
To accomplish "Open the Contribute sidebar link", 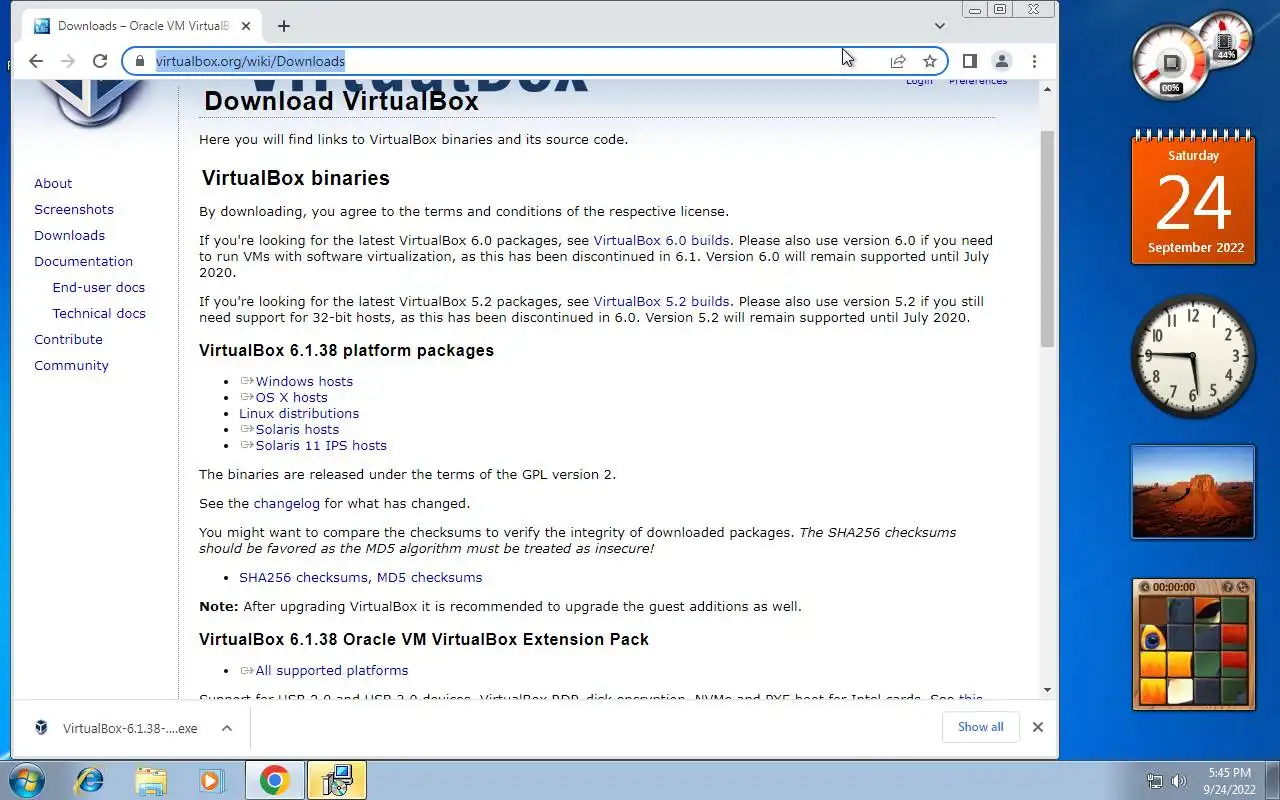I will [68, 339].
